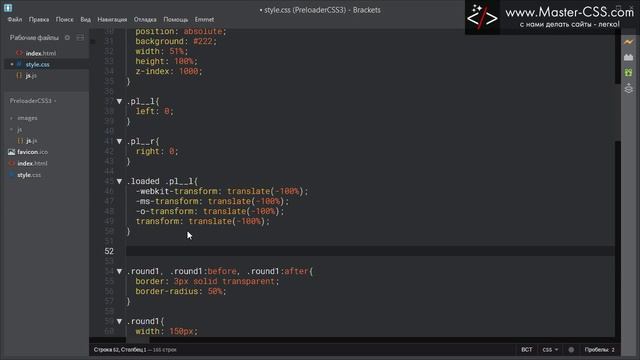This screenshot has height=360, width=640.
Task: Open the Помощь menu
Action: pos(176,19)
